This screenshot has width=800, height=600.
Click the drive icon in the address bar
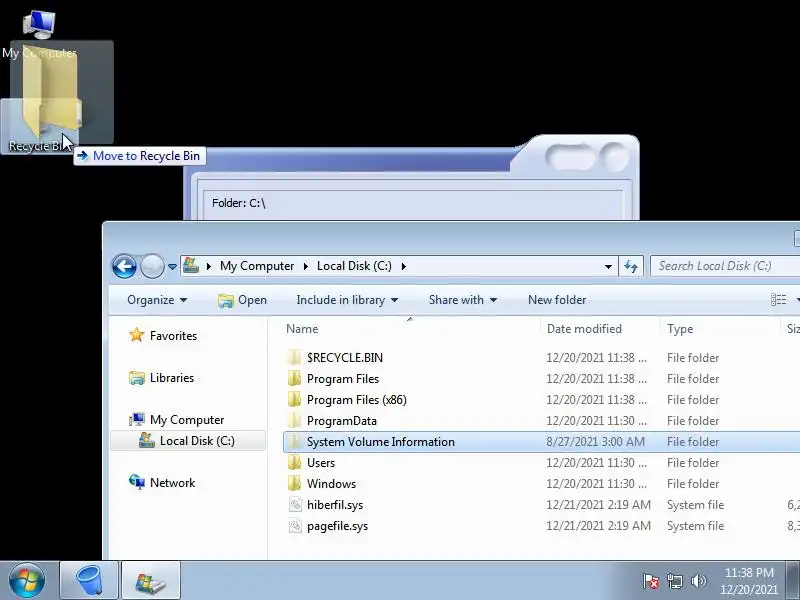[x=191, y=266]
